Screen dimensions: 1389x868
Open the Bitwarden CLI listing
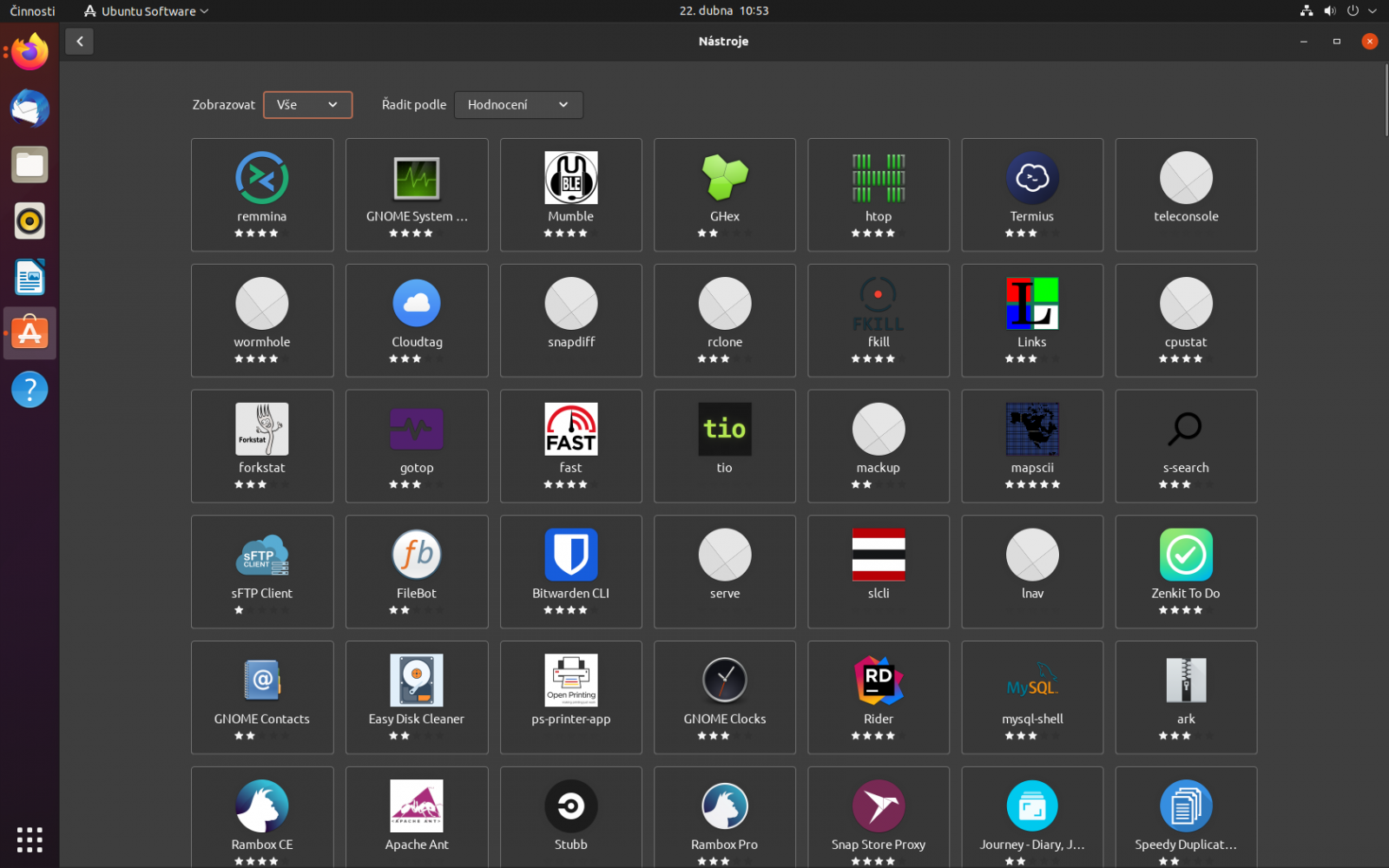coord(570,571)
